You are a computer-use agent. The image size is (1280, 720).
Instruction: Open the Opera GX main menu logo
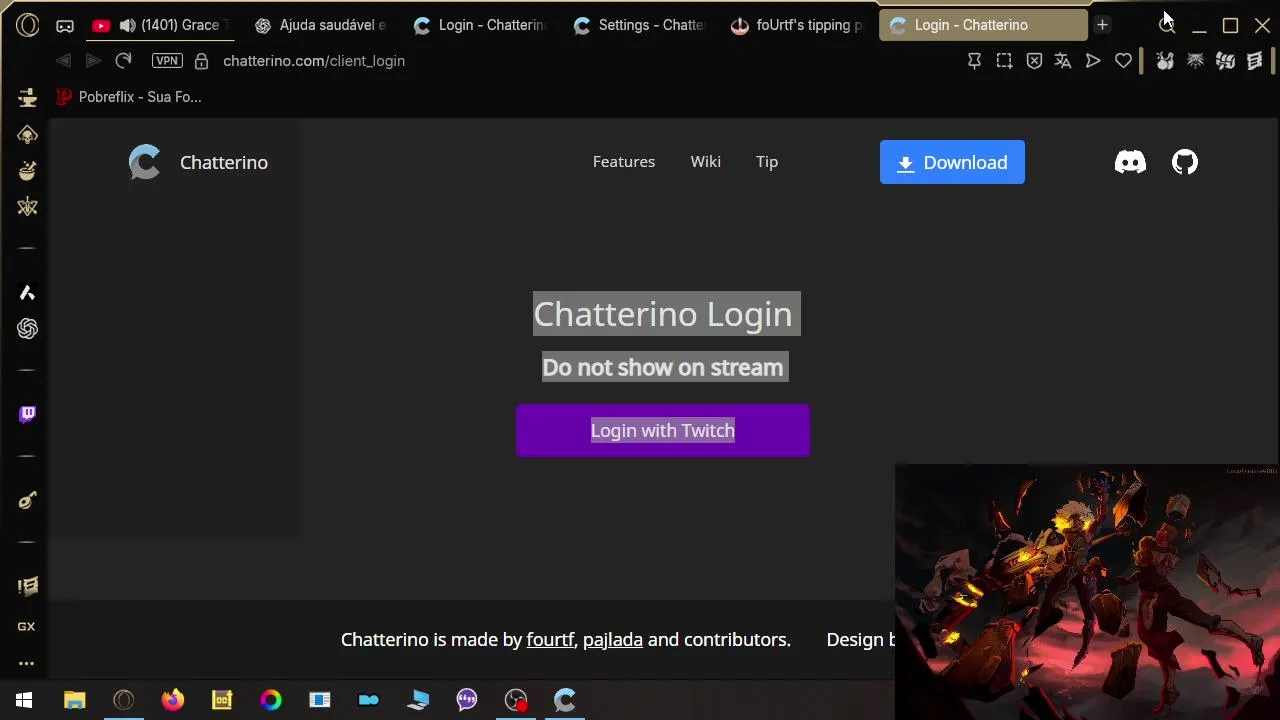point(28,25)
